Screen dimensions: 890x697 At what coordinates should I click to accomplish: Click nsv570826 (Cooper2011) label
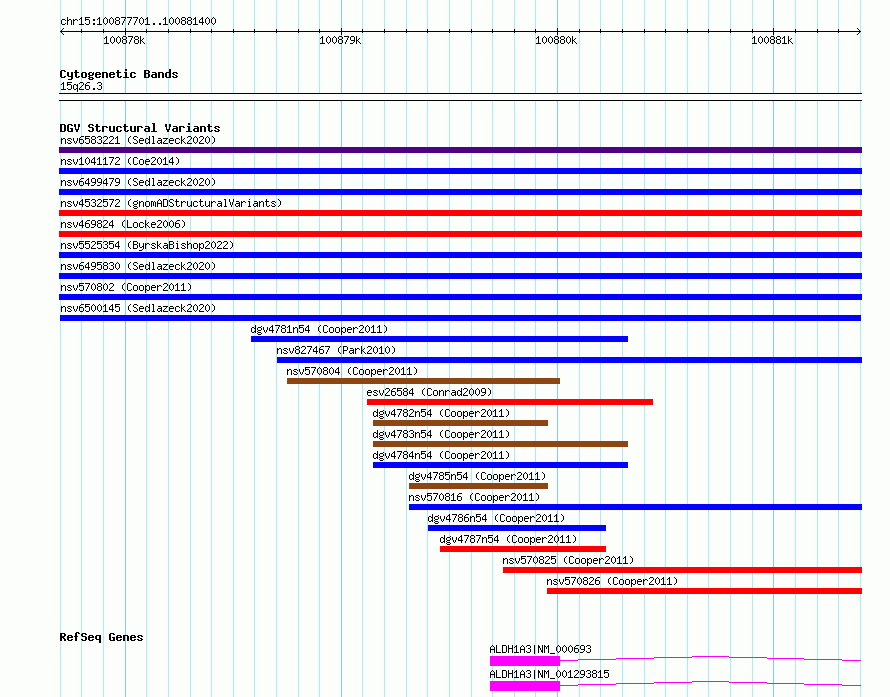pos(612,581)
